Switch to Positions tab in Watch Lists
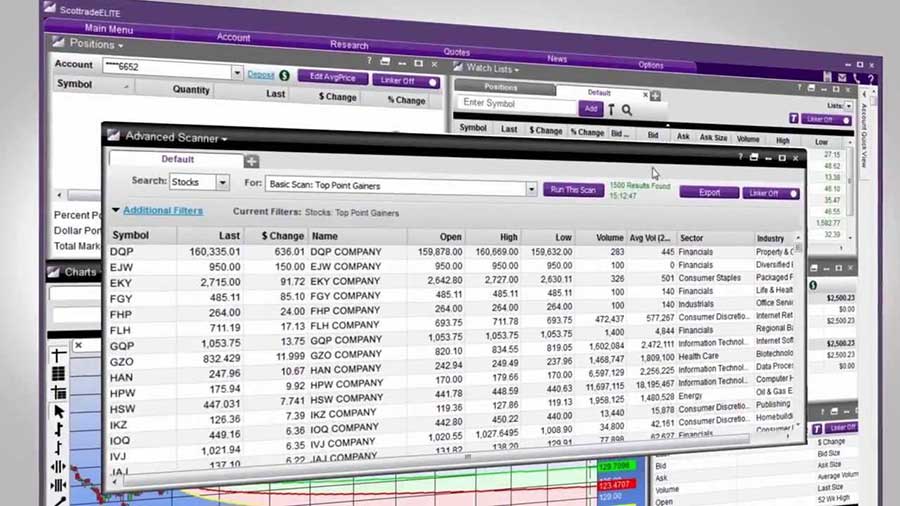The width and height of the screenshot is (900, 506). (504, 88)
